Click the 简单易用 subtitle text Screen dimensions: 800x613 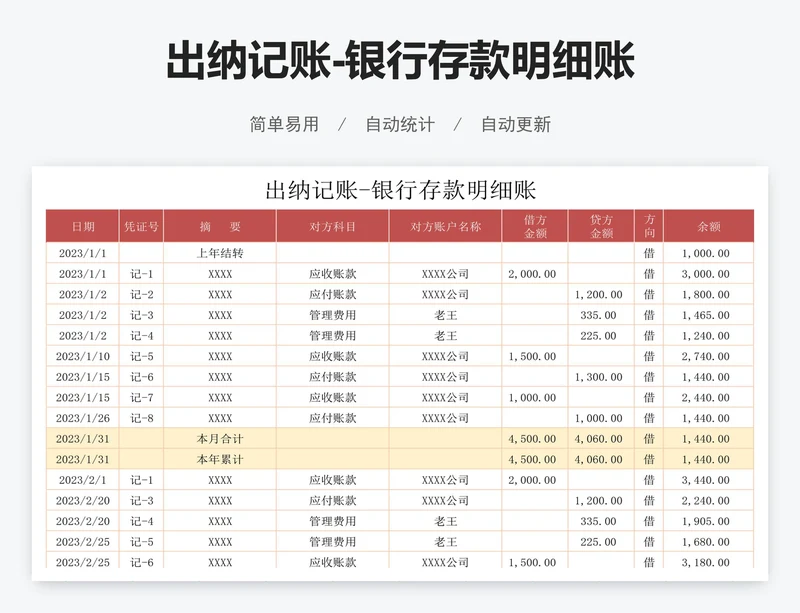[284, 124]
